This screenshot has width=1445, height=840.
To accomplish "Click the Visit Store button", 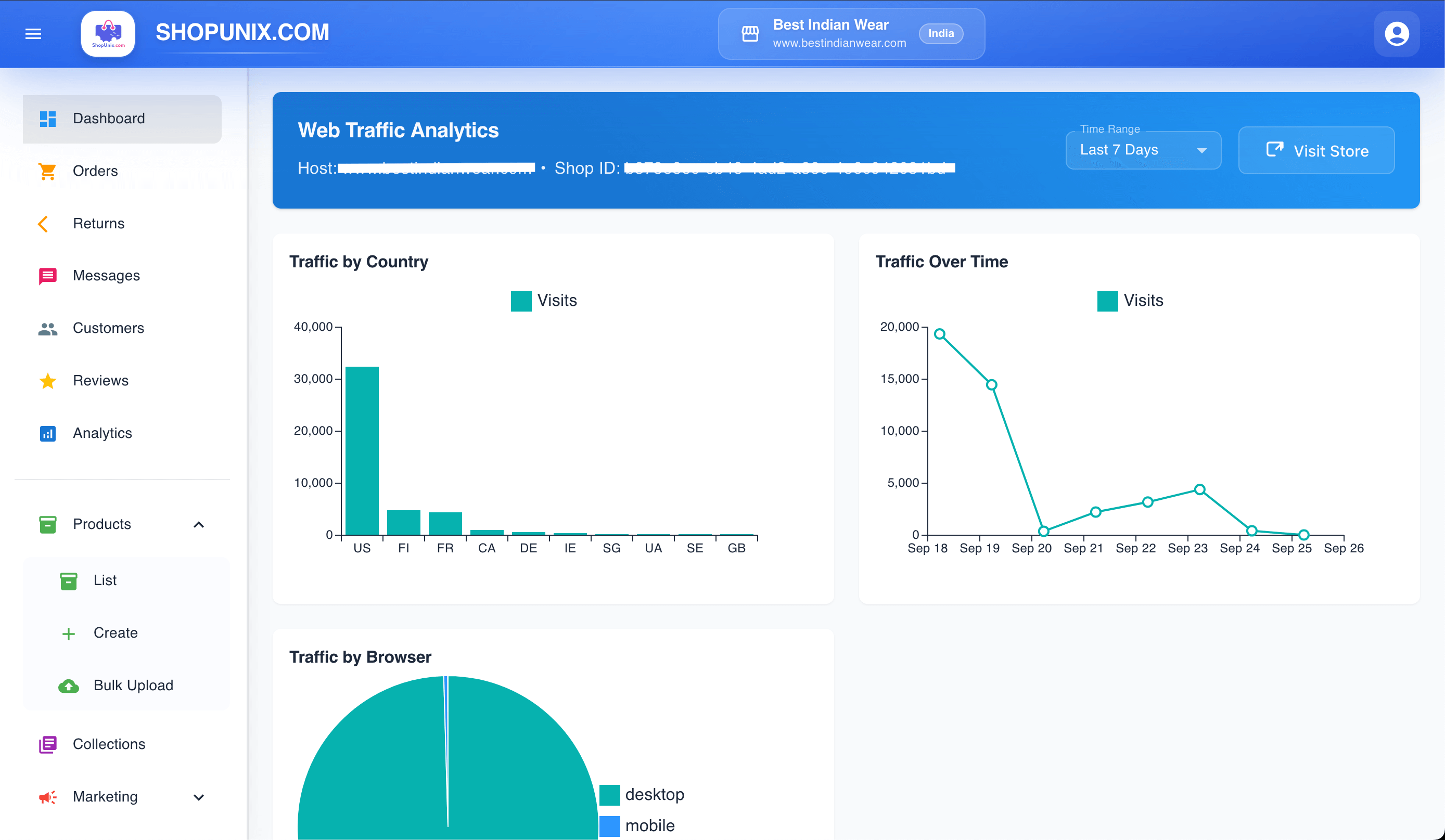I will (x=1316, y=150).
